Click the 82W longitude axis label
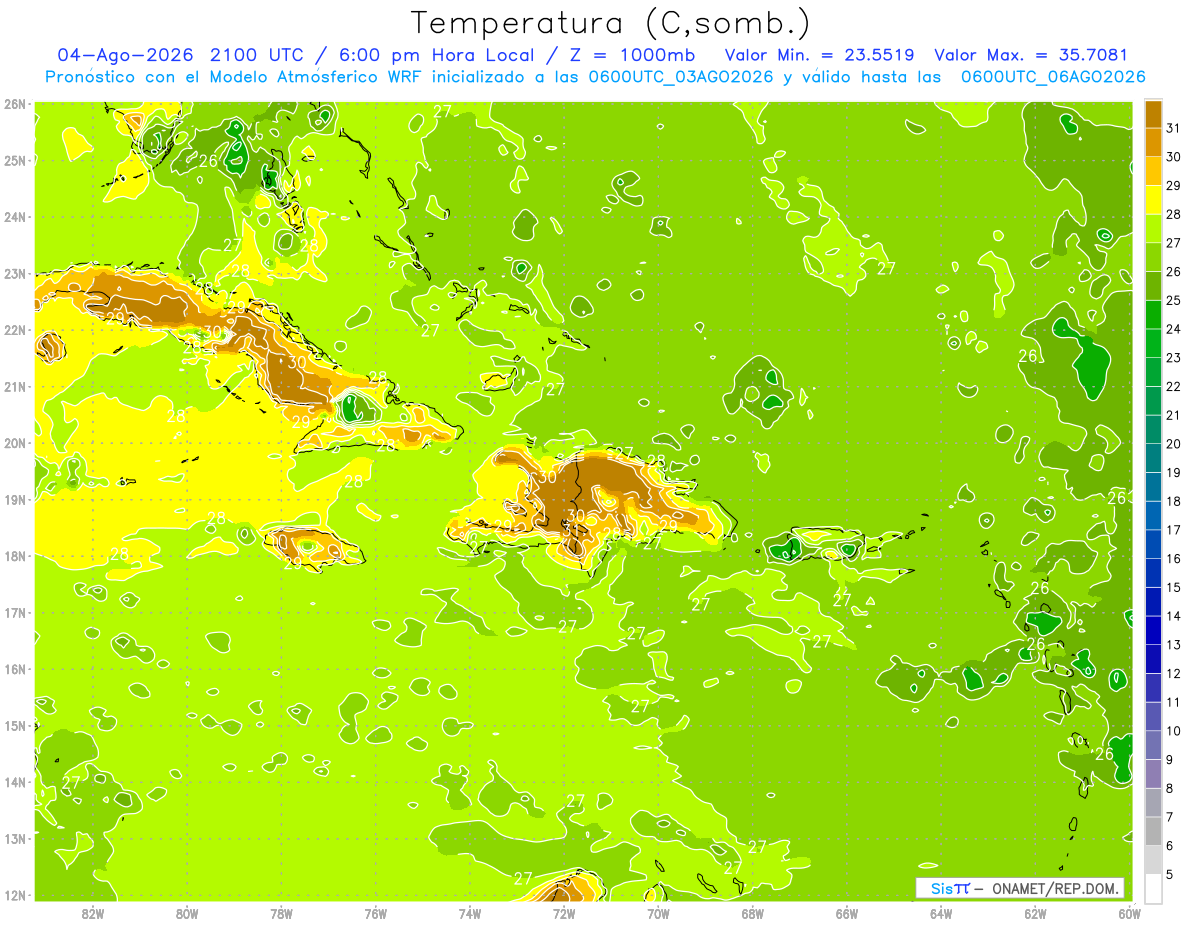This screenshot has width=1200, height=927. pos(93,912)
